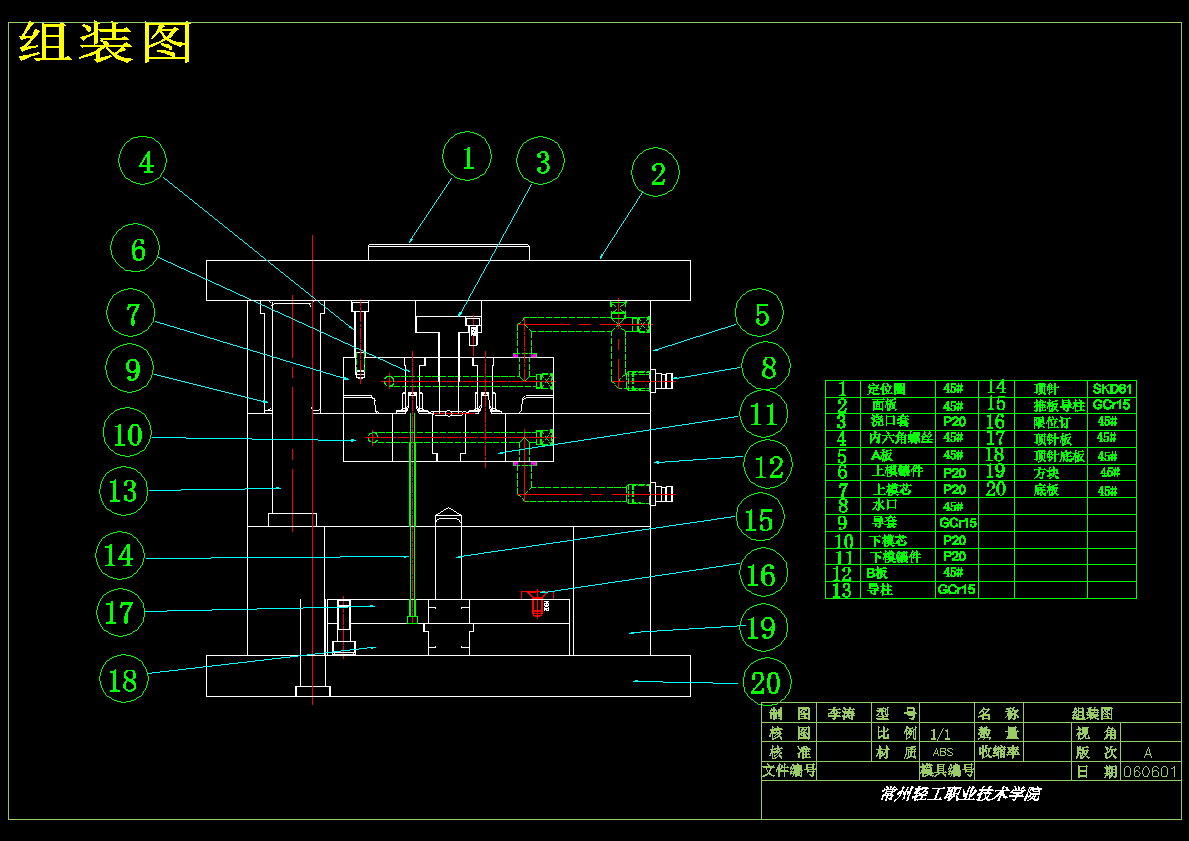1189x841 pixels.
Task: Click 'GCr15' material in the 导套 row
Action: (x=958, y=522)
